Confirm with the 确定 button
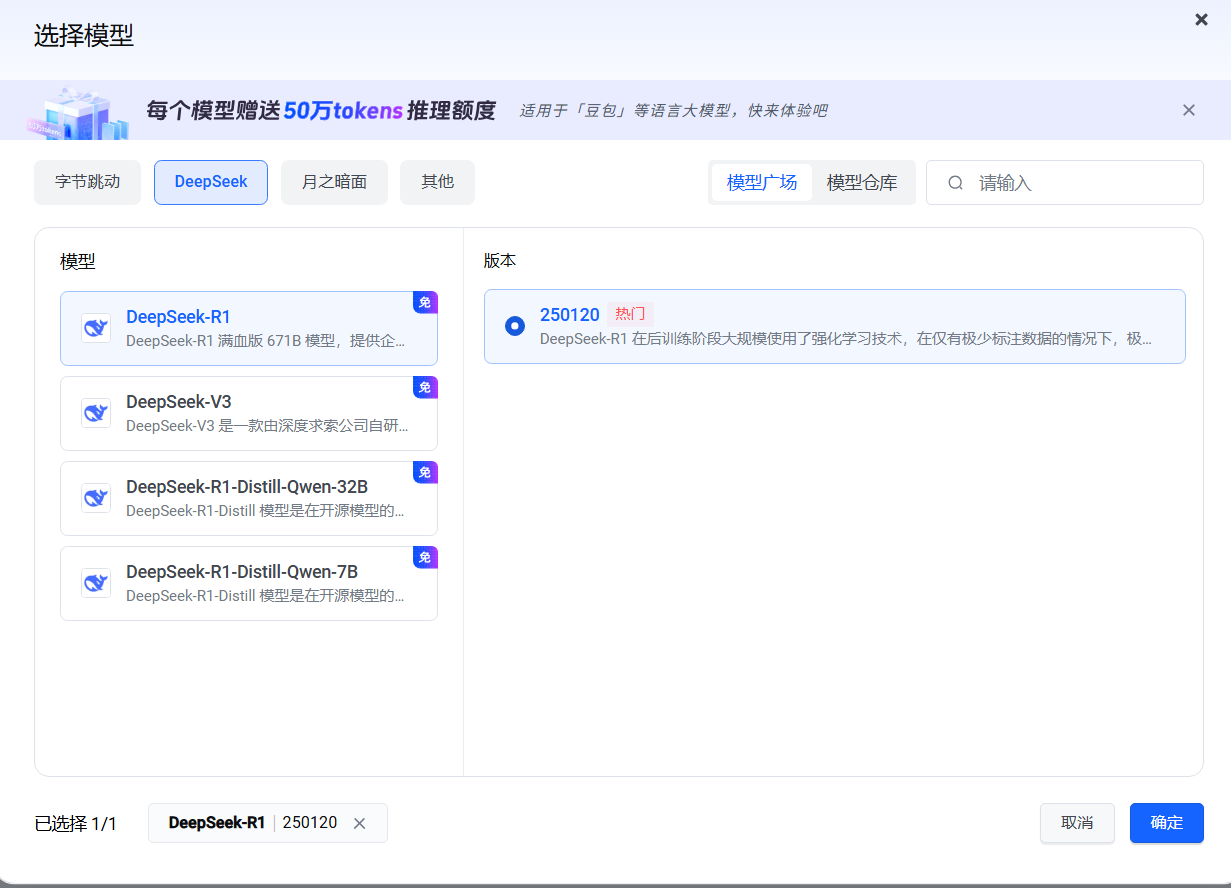Viewport: 1231px width, 888px height. tap(1167, 823)
